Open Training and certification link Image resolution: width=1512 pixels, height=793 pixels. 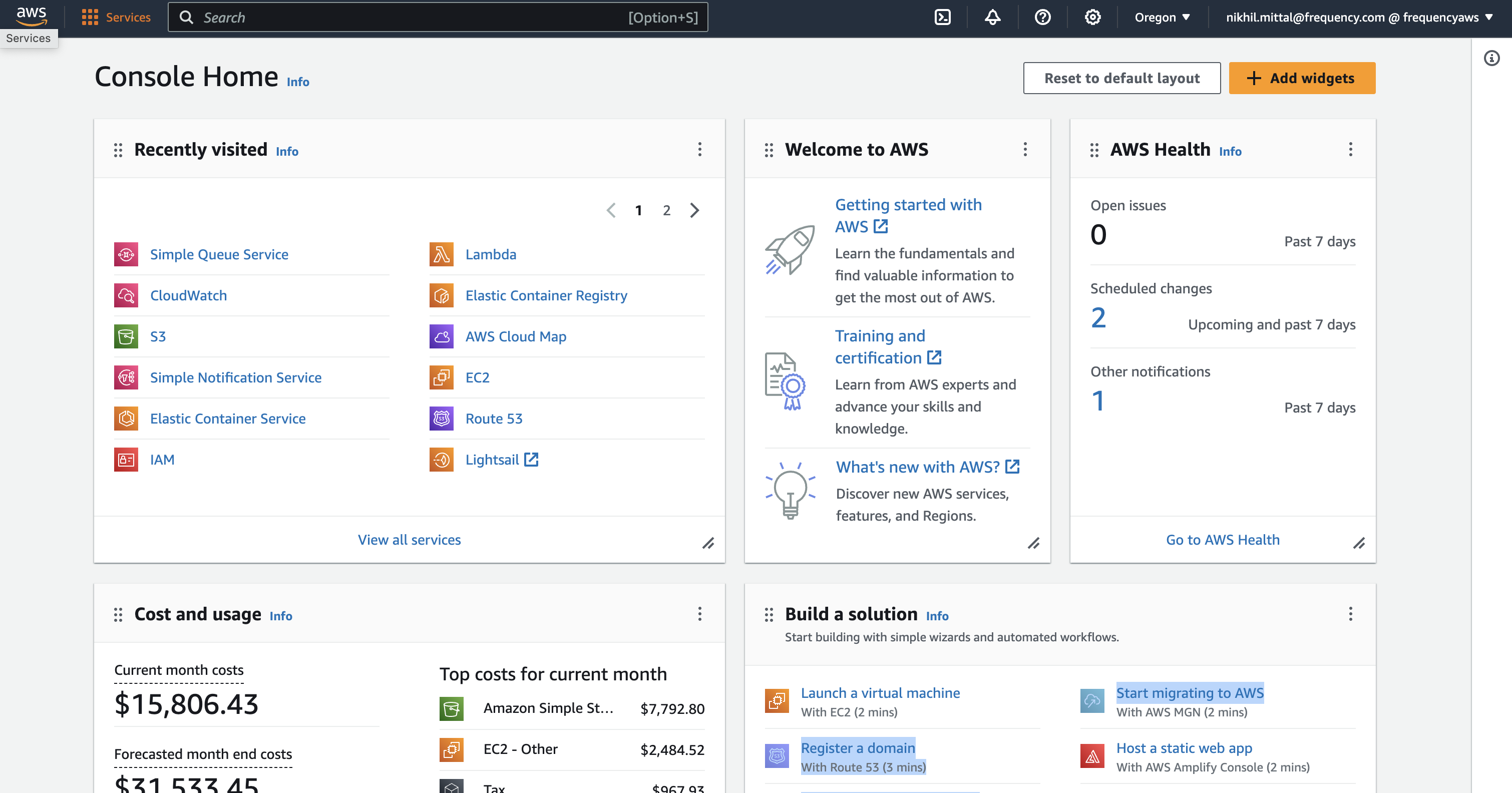pos(888,346)
